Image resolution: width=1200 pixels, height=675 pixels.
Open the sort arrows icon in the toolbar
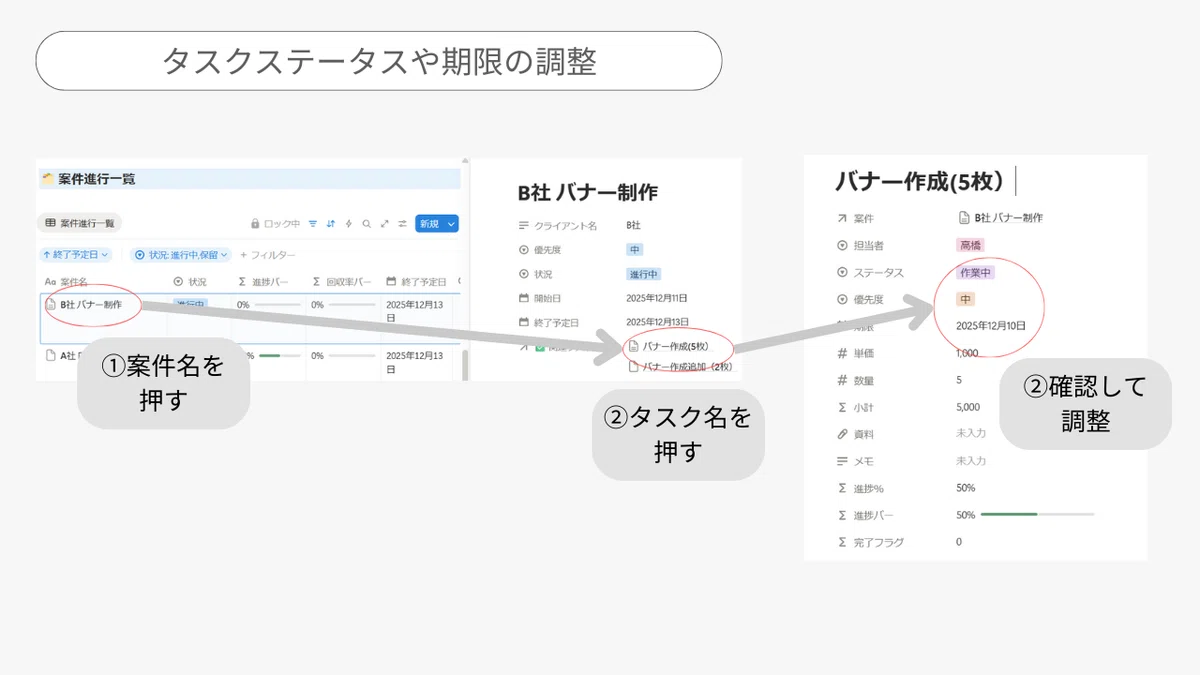click(x=331, y=224)
